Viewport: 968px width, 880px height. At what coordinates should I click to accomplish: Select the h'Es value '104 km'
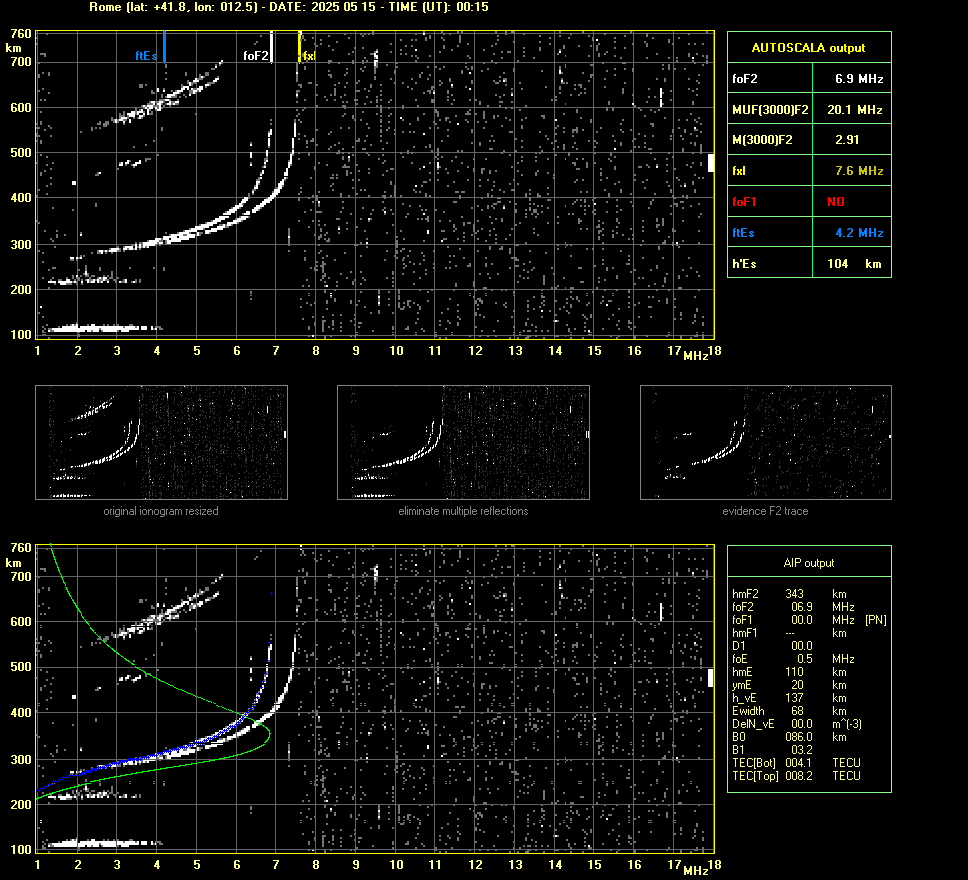coord(854,264)
